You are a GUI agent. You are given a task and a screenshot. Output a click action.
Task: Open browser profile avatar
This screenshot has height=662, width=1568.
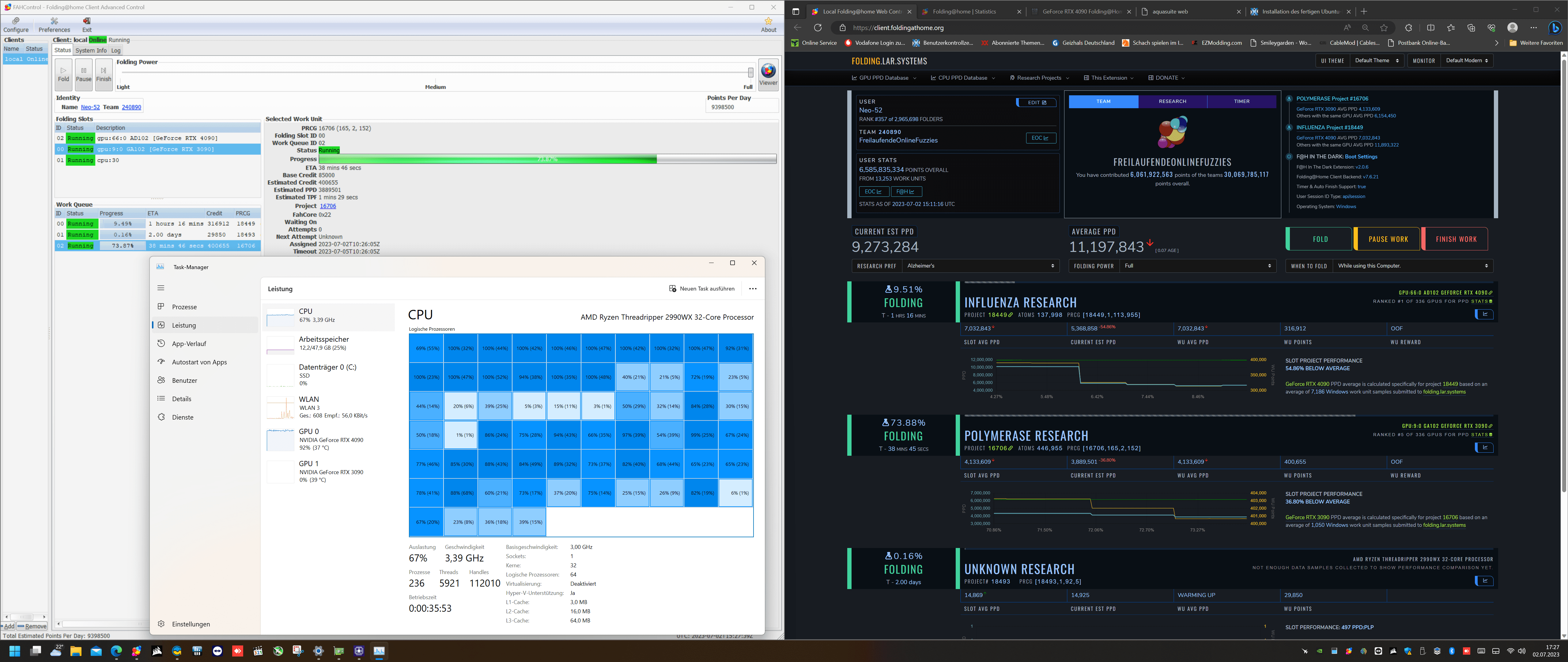coord(1512,27)
